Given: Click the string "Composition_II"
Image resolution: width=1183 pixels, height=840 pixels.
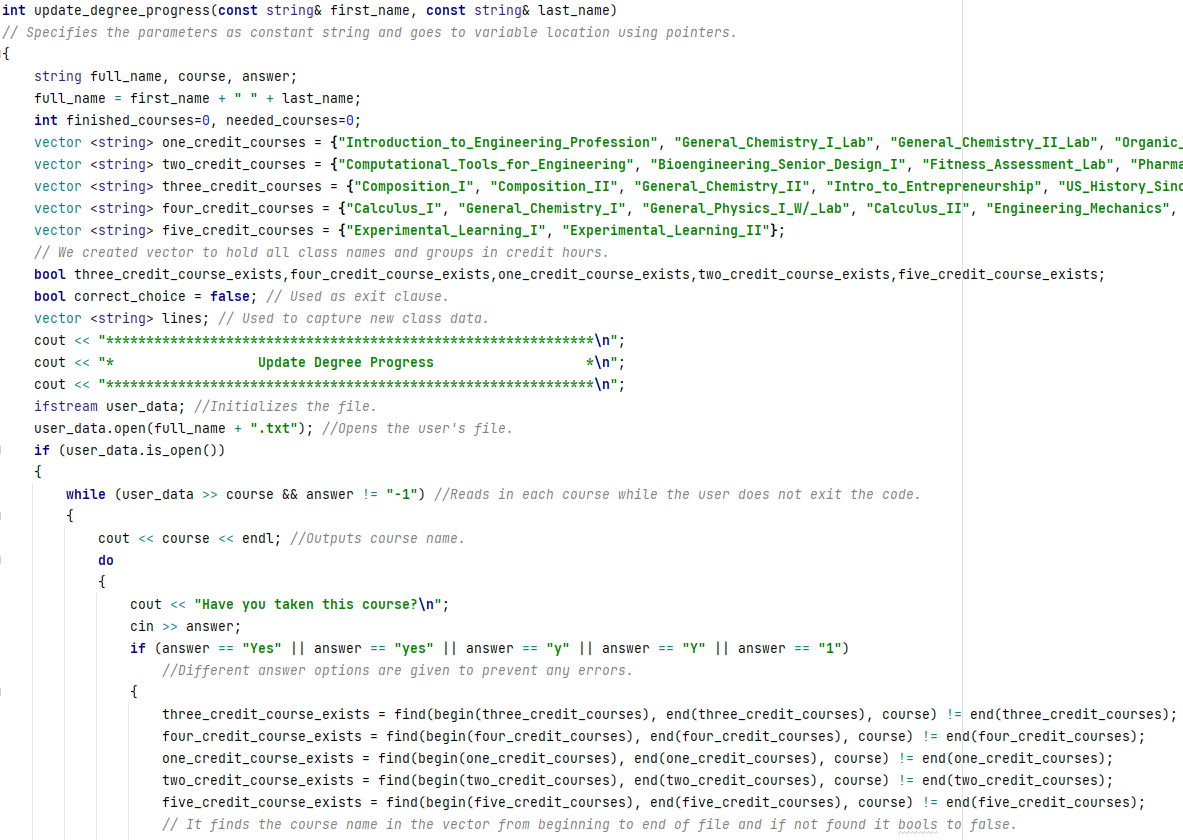Looking at the screenshot, I should (554, 186).
